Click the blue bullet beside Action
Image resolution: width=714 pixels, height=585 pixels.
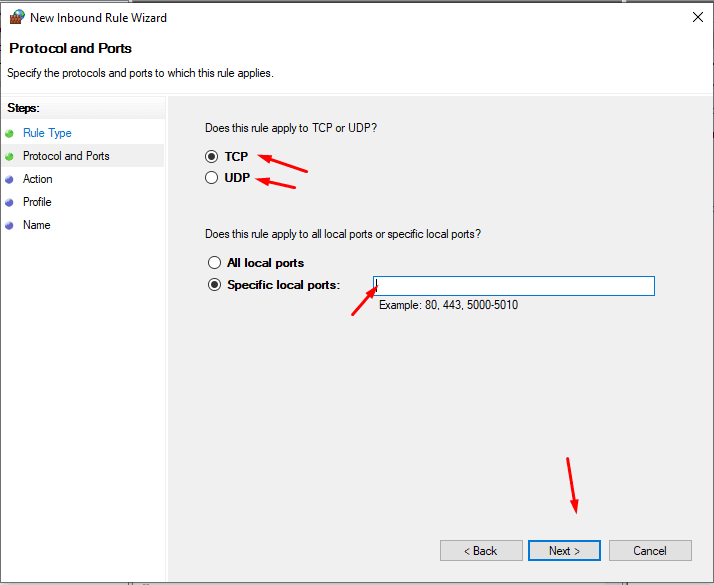point(9,180)
